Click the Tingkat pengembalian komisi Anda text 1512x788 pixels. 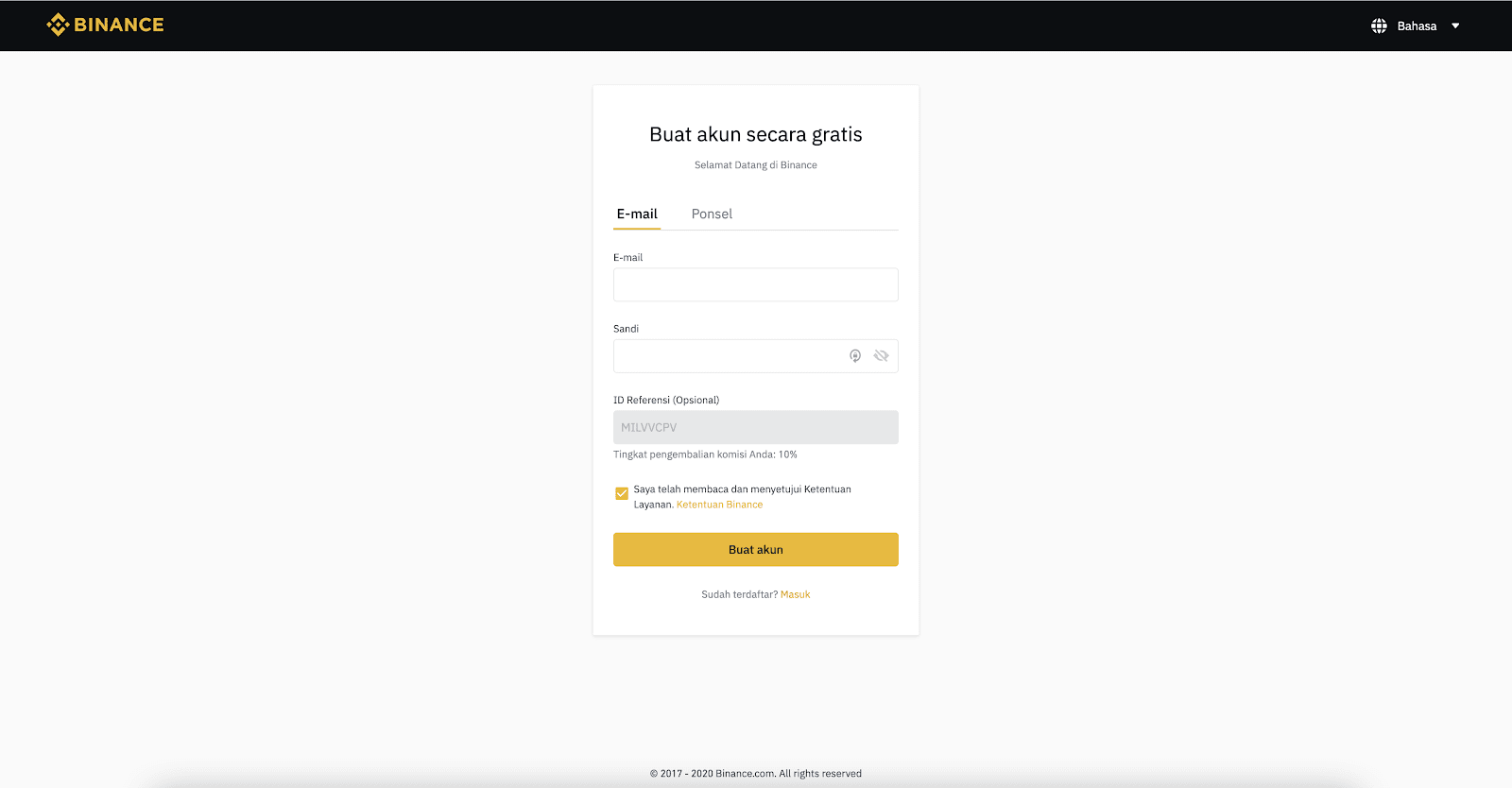(705, 454)
